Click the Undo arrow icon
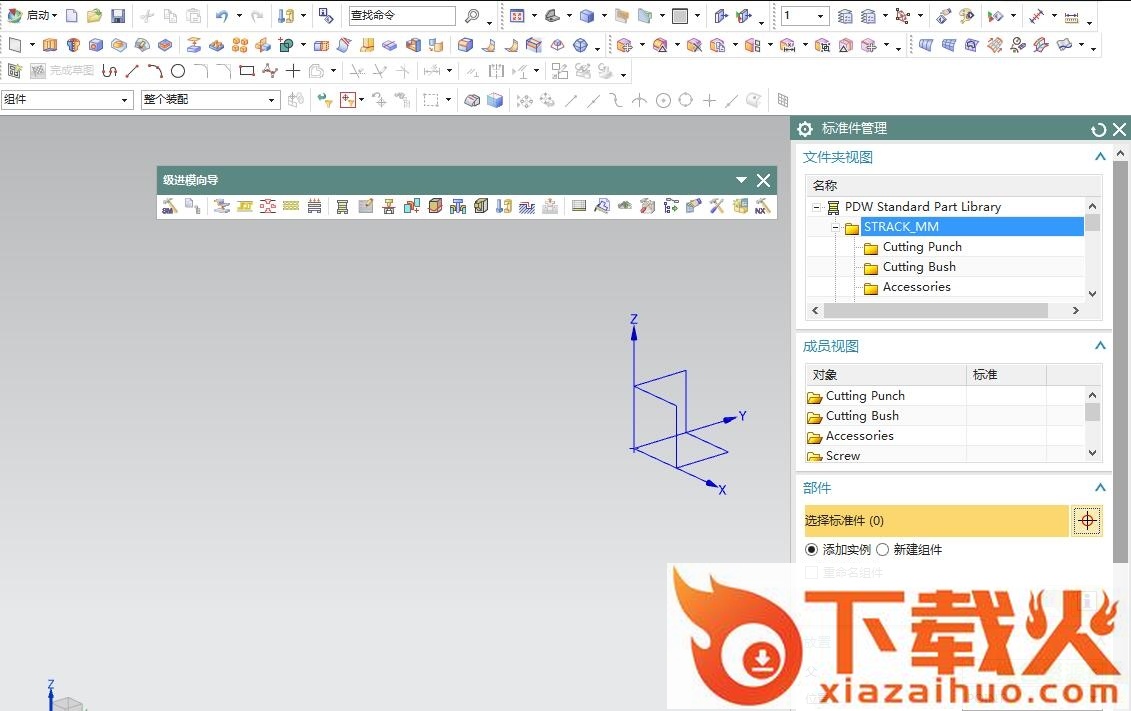 [x=222, y=16]
